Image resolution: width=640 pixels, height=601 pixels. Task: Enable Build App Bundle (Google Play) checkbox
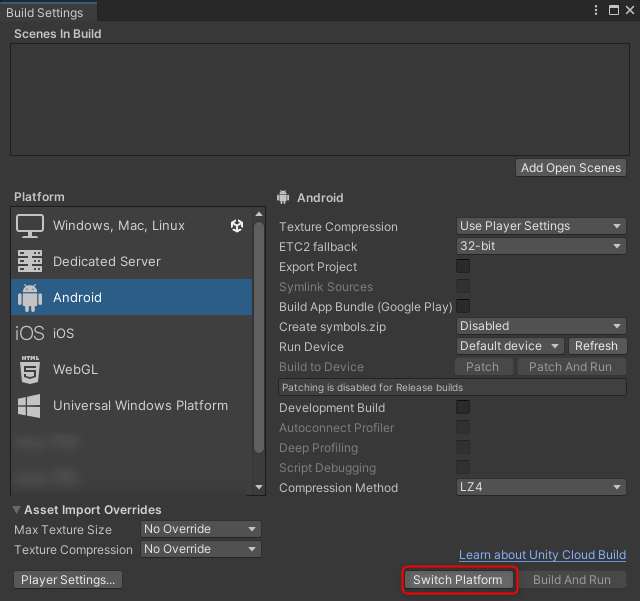point(463,306)
